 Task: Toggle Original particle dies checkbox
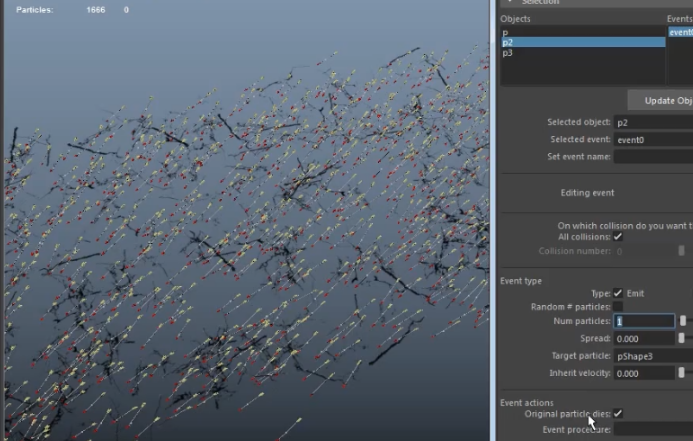618,414
